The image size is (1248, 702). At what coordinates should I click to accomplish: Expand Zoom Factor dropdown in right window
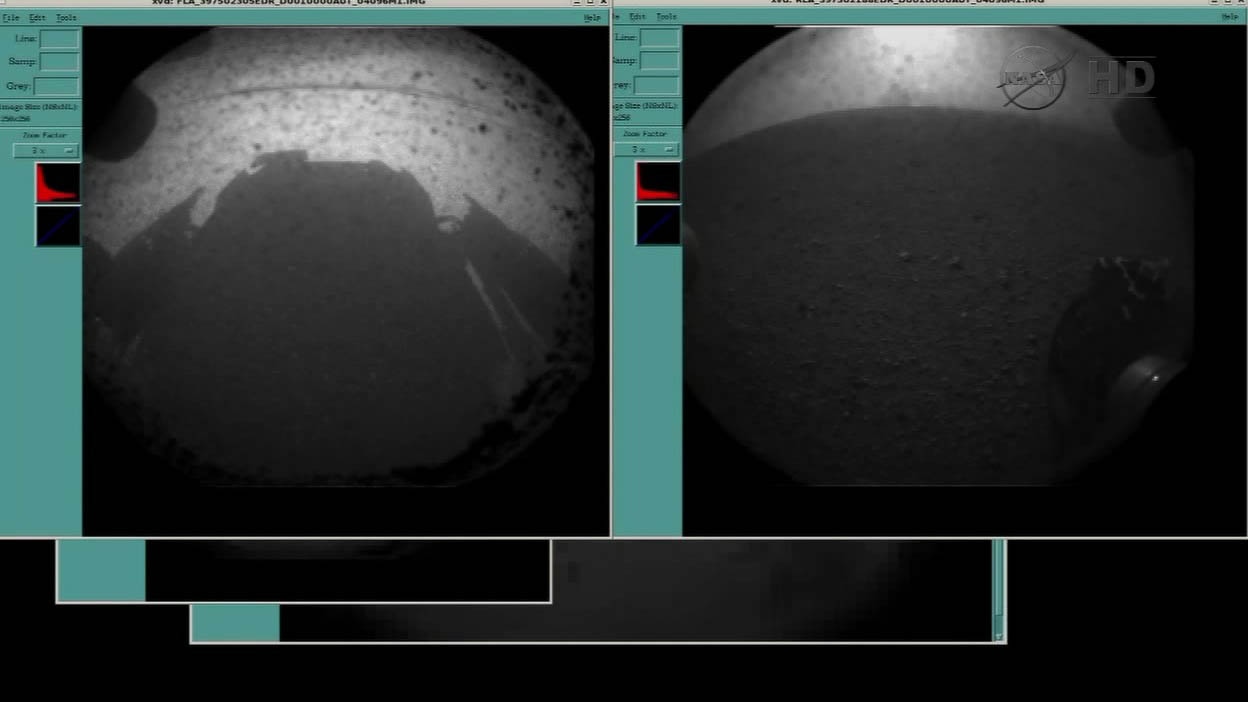coord(645,150)
